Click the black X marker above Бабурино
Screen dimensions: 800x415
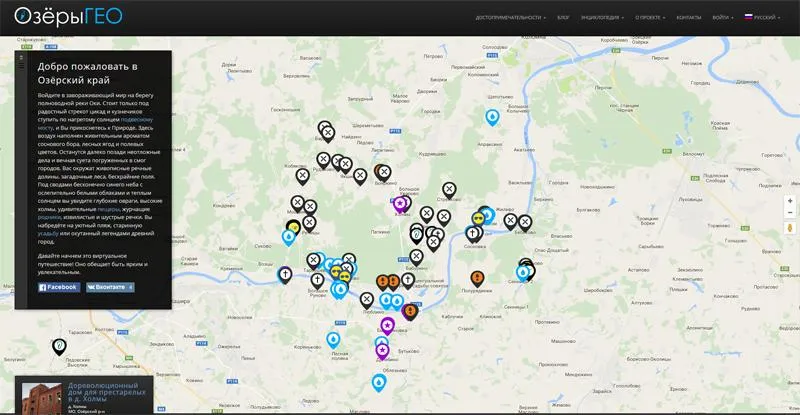click(x=416, y=257)
